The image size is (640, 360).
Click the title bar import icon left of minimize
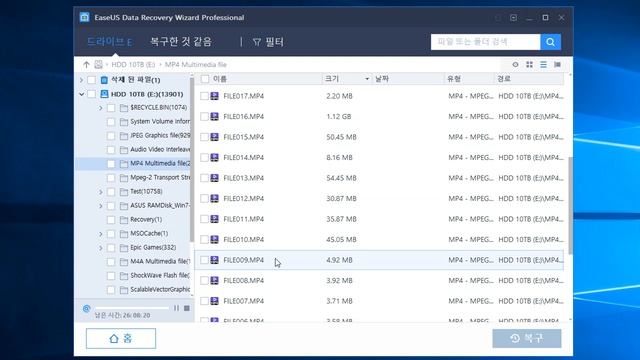[513, 18]
